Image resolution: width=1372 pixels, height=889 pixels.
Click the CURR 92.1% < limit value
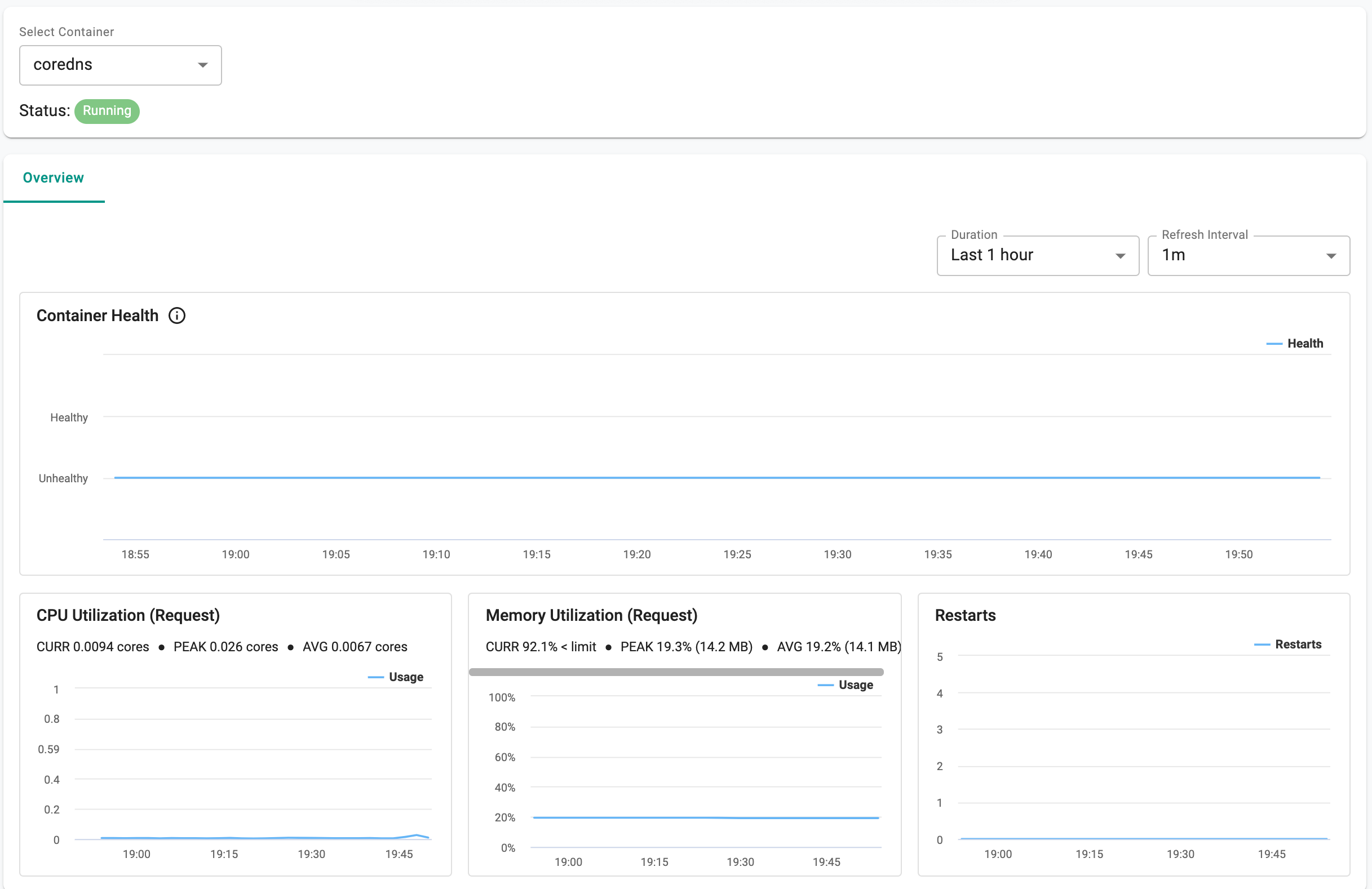541,647
